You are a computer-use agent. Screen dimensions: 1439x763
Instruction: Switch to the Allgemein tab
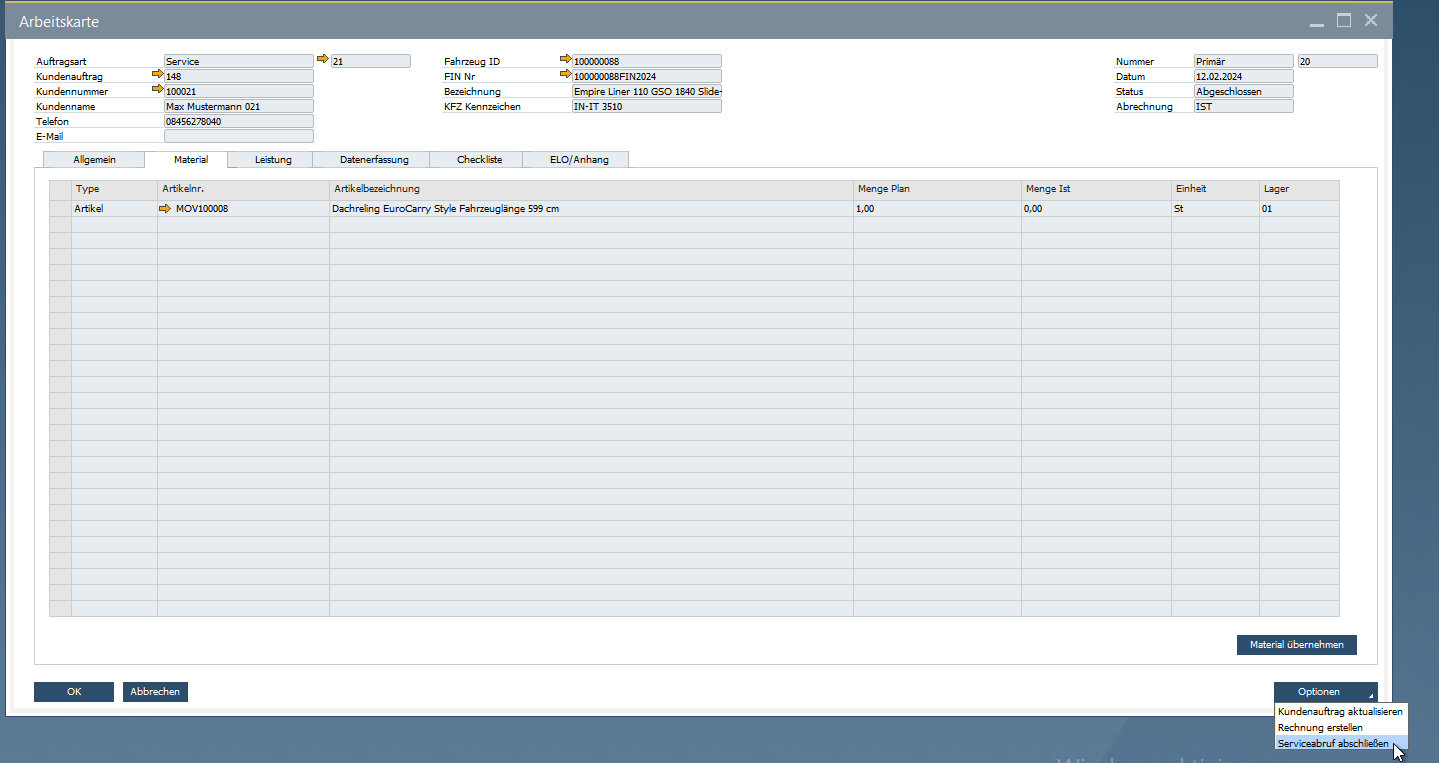95,159
